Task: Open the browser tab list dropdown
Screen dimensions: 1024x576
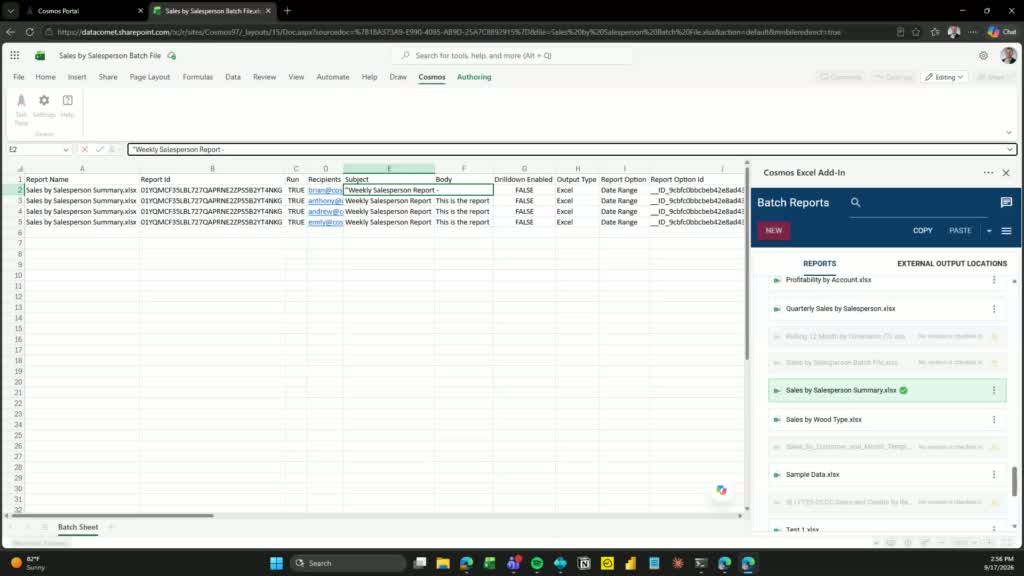Action: coord(11,11)
